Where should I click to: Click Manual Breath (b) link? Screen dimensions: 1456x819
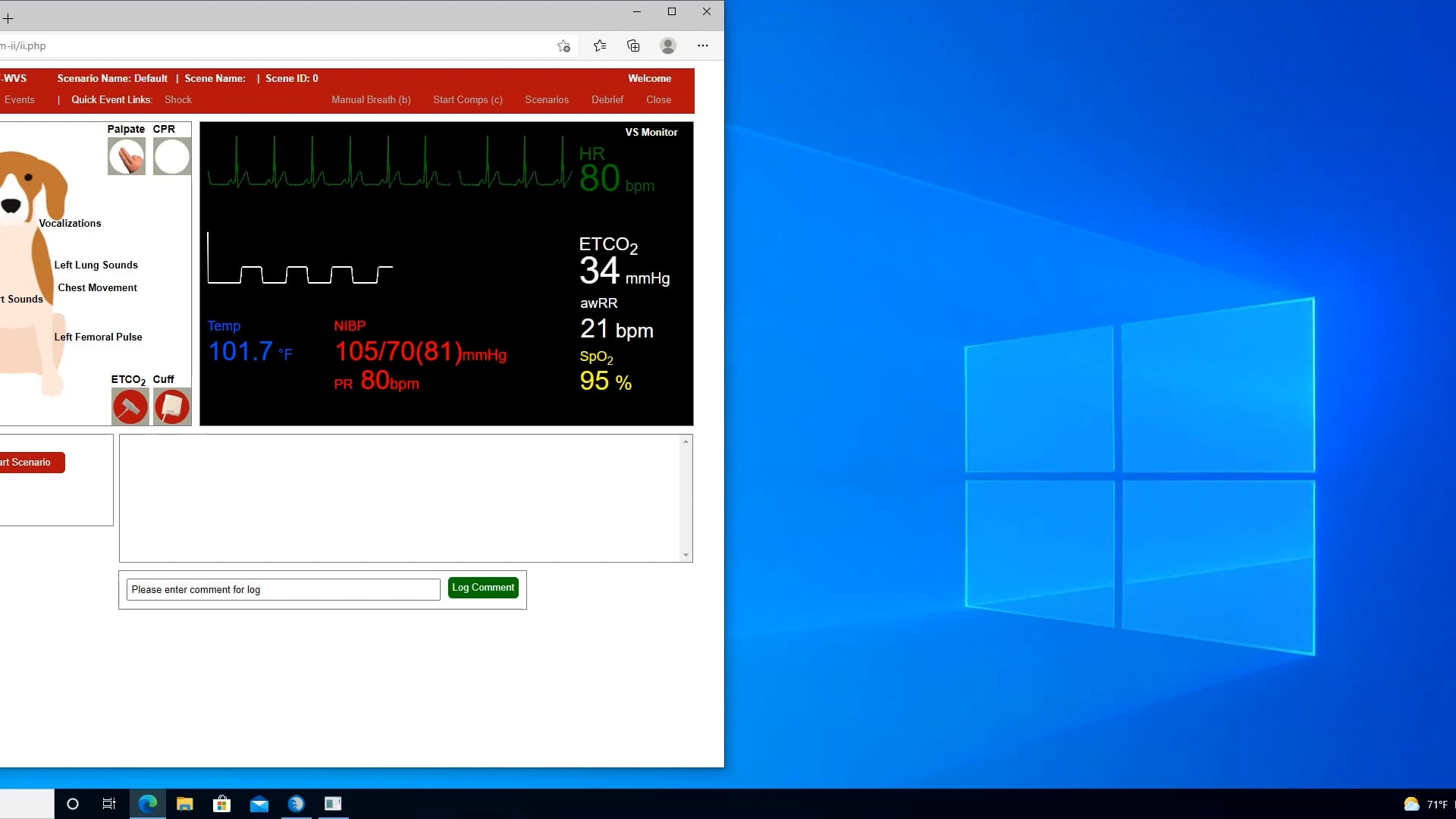371,99
